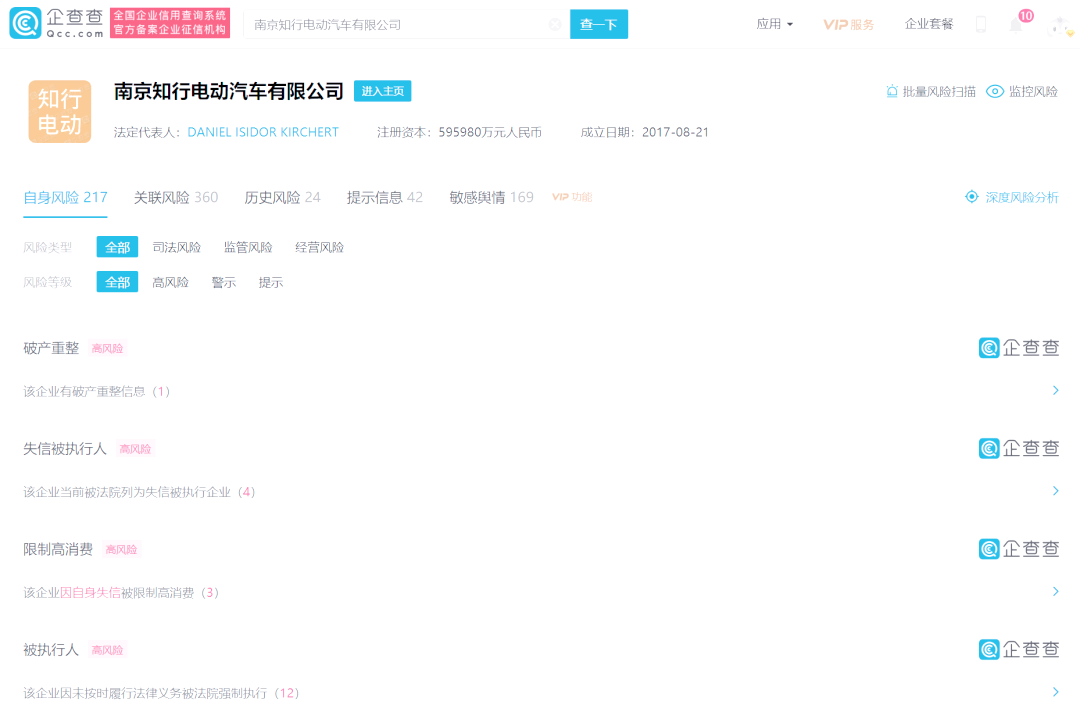Filter by 警示 risk level
1080x703 pixels.
click(224, 282)
